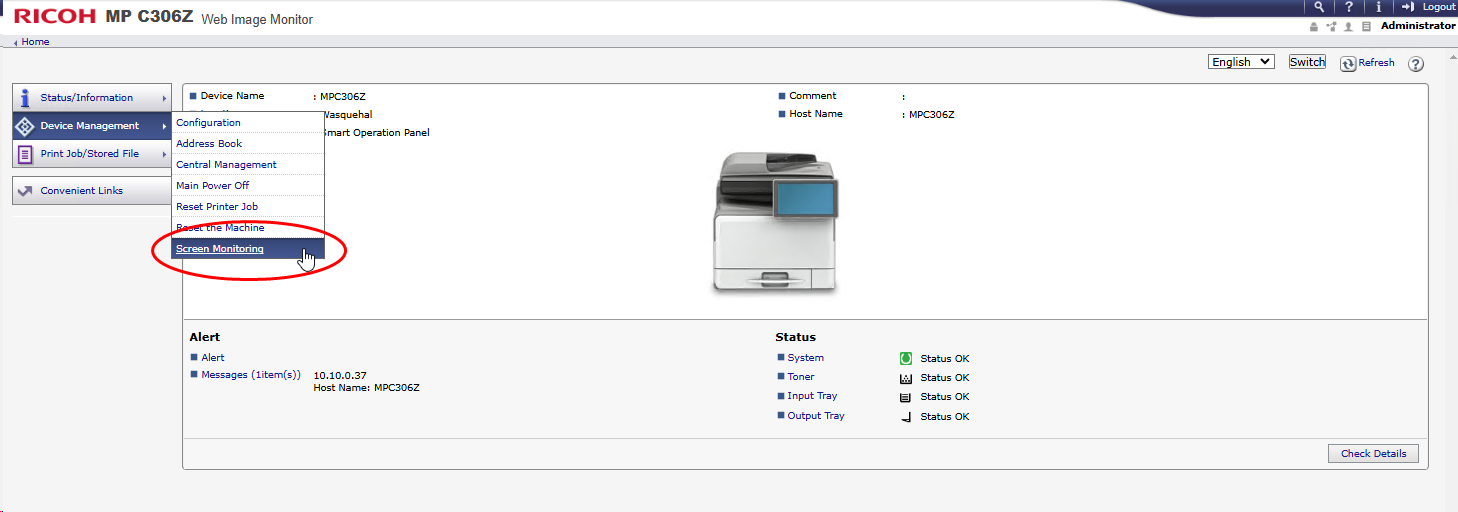Screen dimensions: 1458x512
Task: Click the "10.10.0.37" message text
Action: click(340, 376)
